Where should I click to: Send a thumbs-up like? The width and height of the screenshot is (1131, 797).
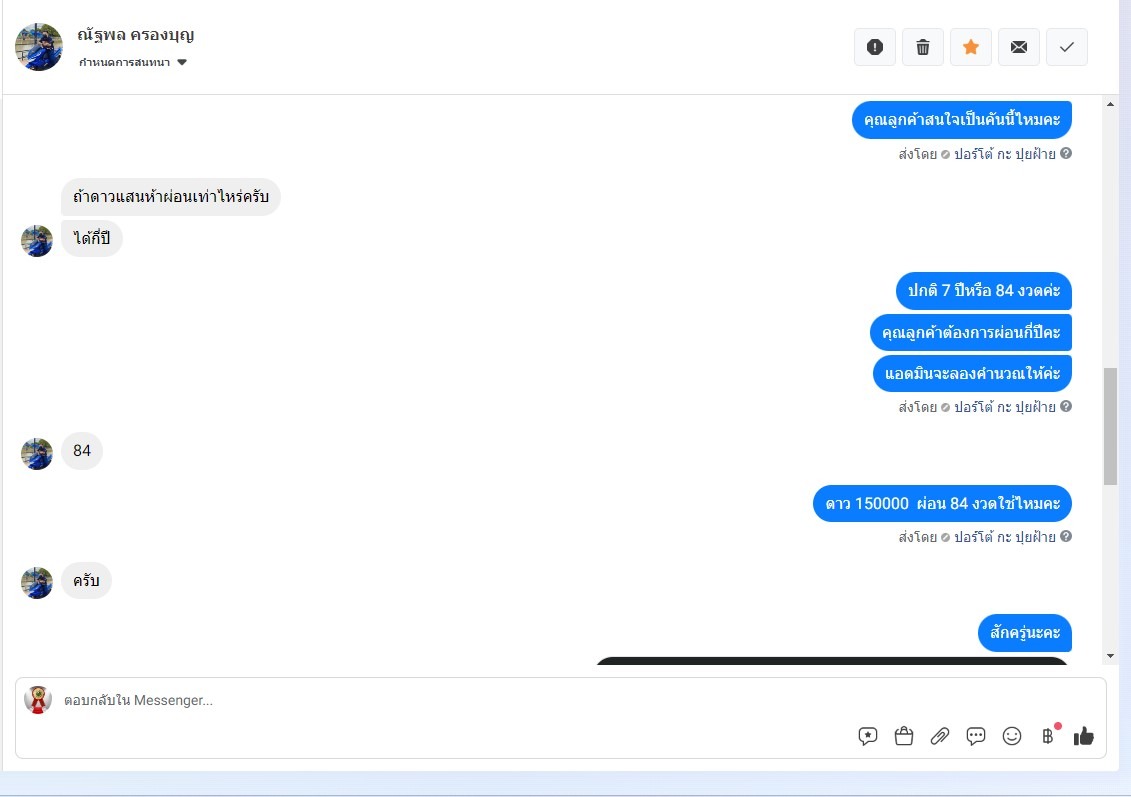[x=1083, y=736]
